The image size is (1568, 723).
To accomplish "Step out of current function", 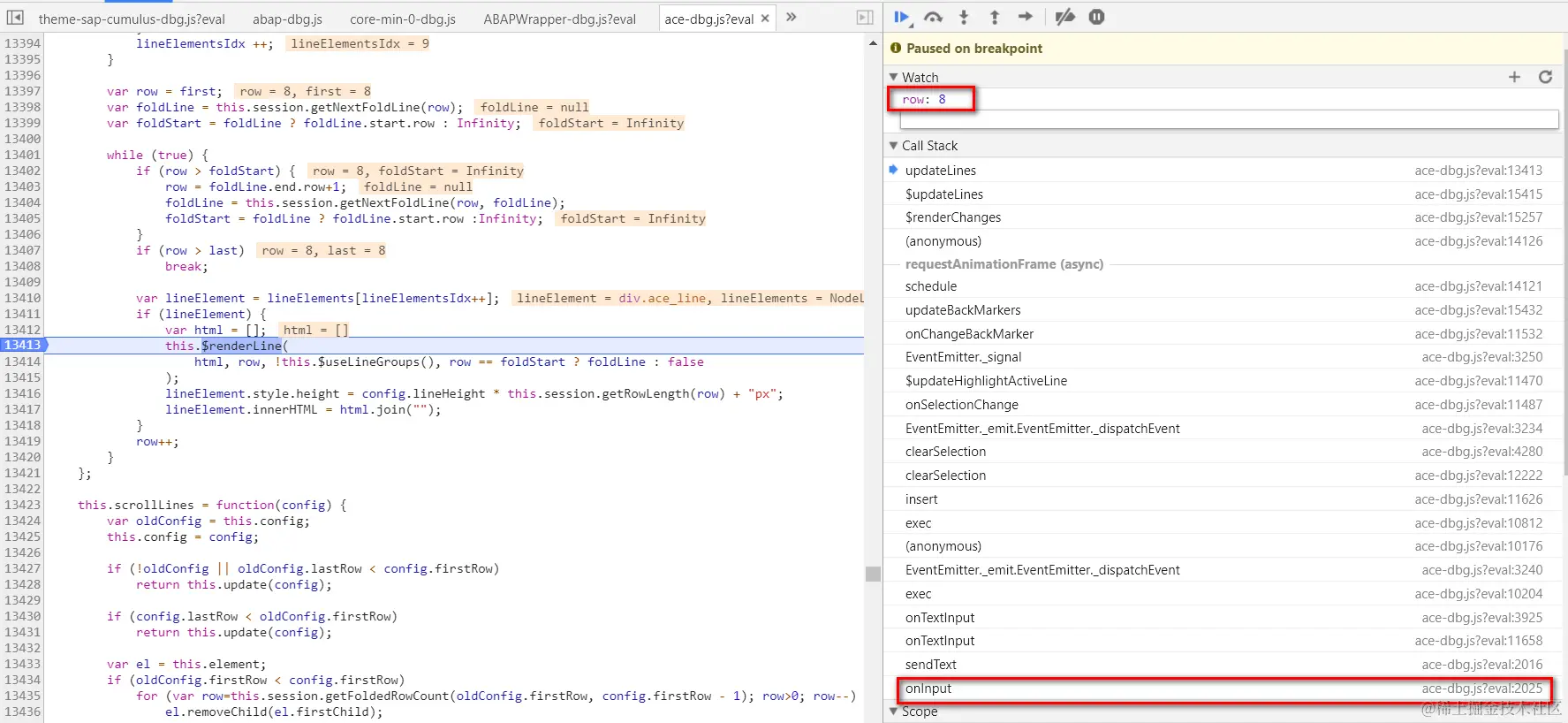I will pos(995,17).
